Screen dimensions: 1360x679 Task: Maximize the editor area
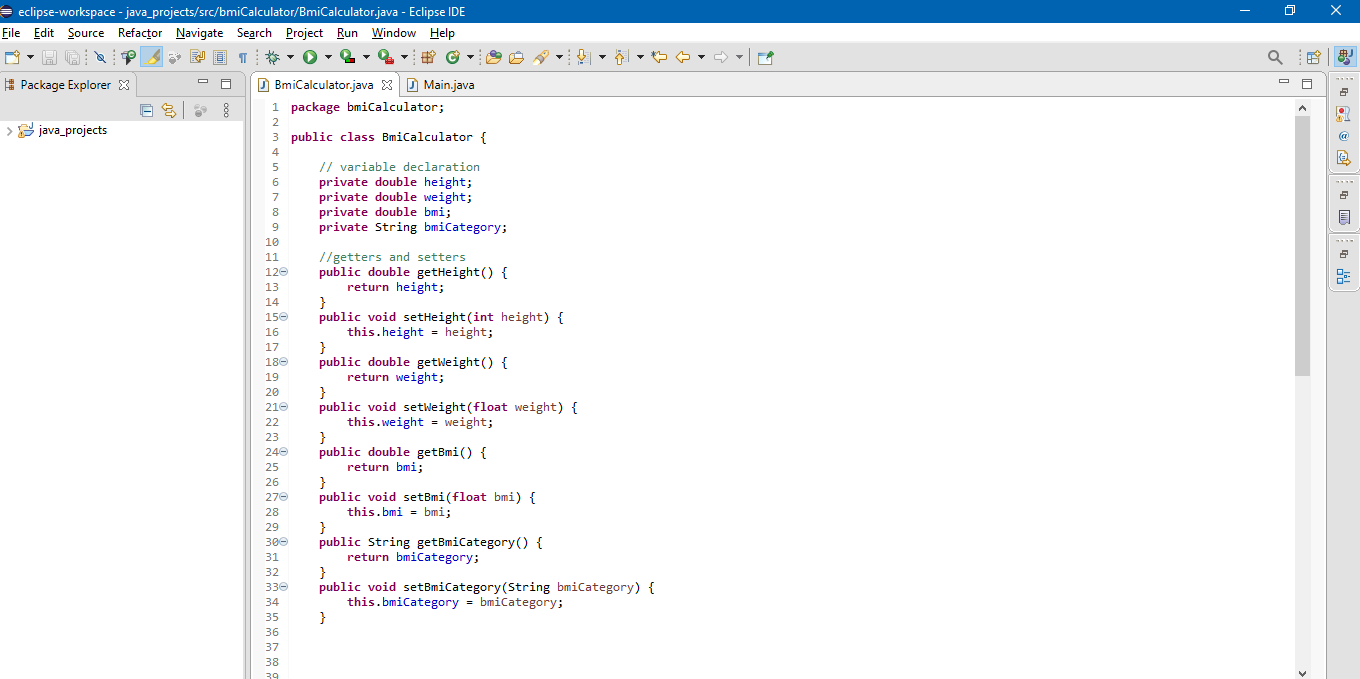tap(1307, 84)
